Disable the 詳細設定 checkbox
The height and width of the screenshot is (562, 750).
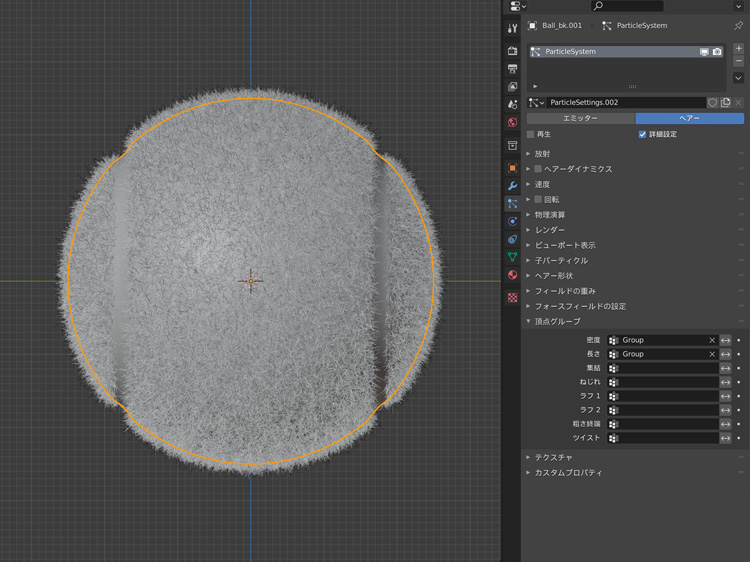(642, 134)
